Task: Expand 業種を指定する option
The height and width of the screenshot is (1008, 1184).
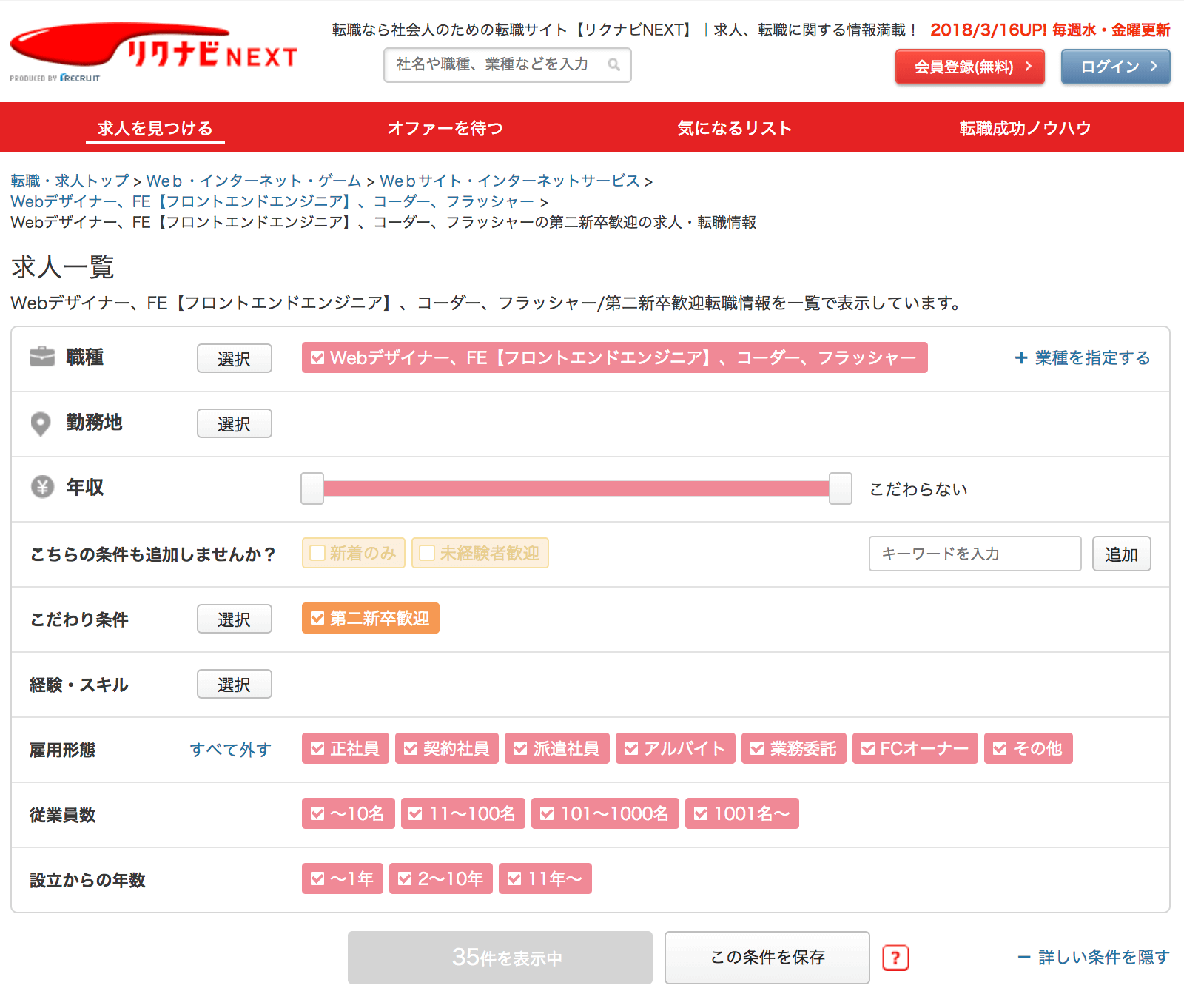Action: click(x=1083, y=358)
